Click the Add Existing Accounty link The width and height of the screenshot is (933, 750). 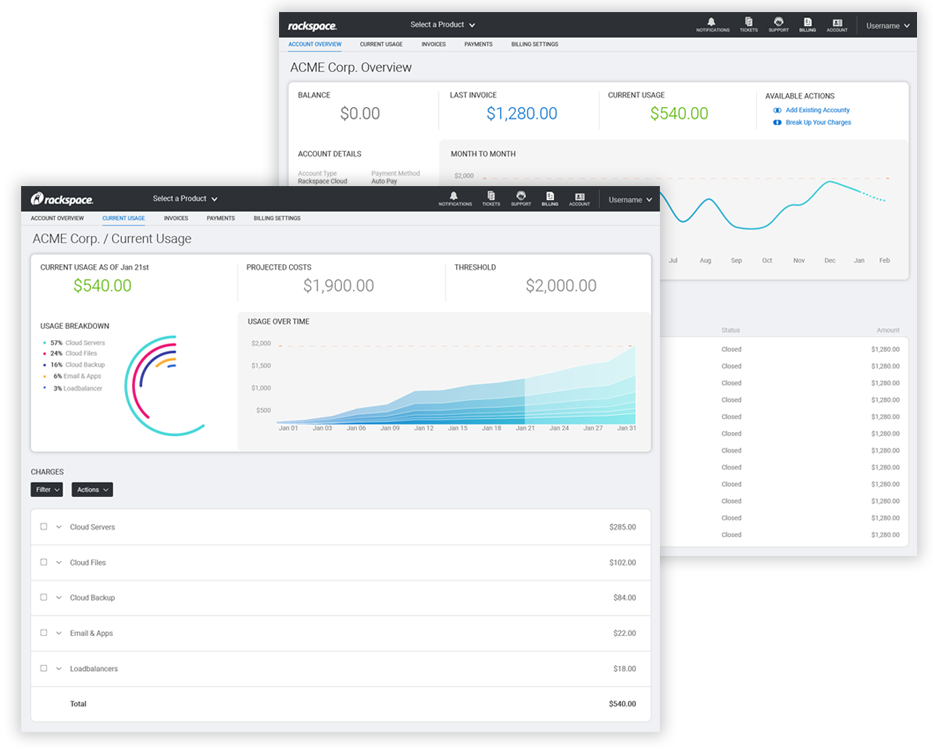(x=818, y=110)
